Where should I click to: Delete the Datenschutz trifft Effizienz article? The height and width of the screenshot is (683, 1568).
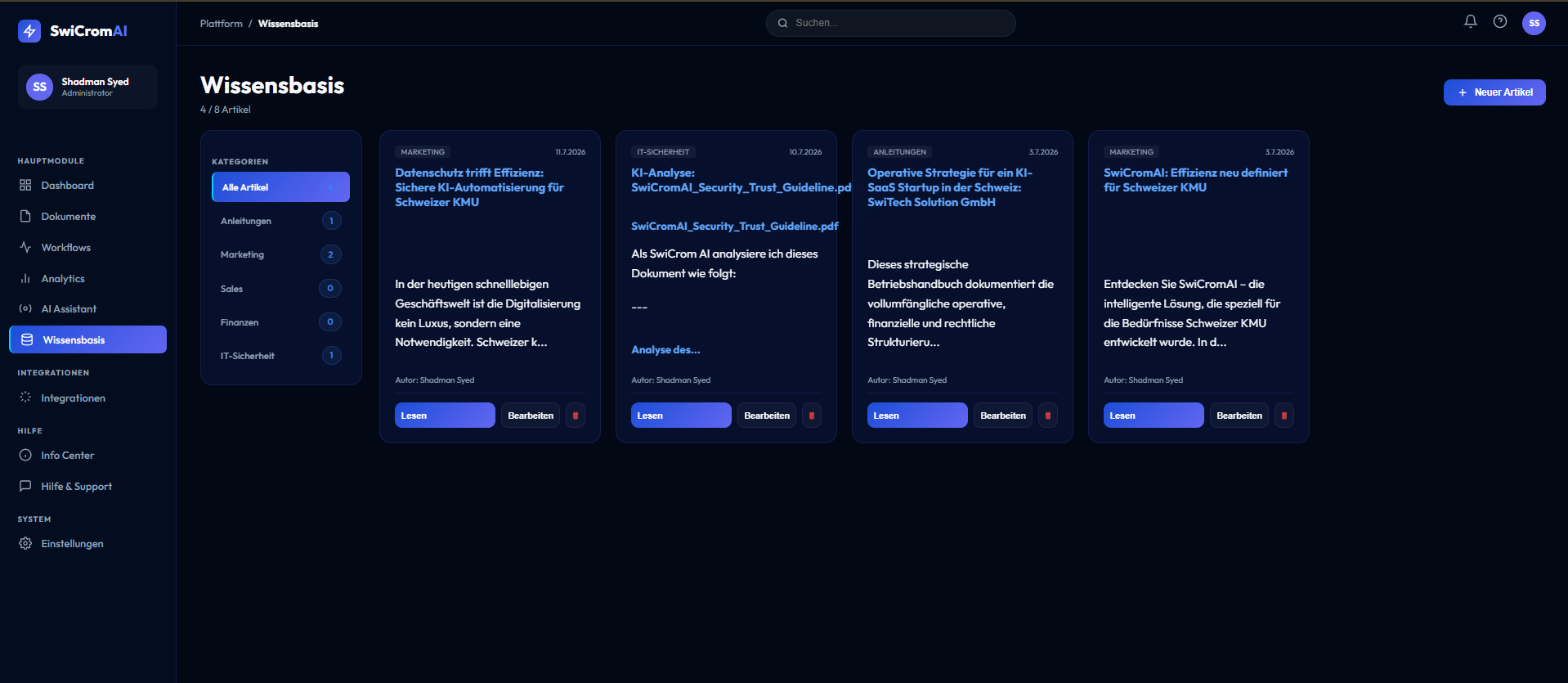click(576, 416)
